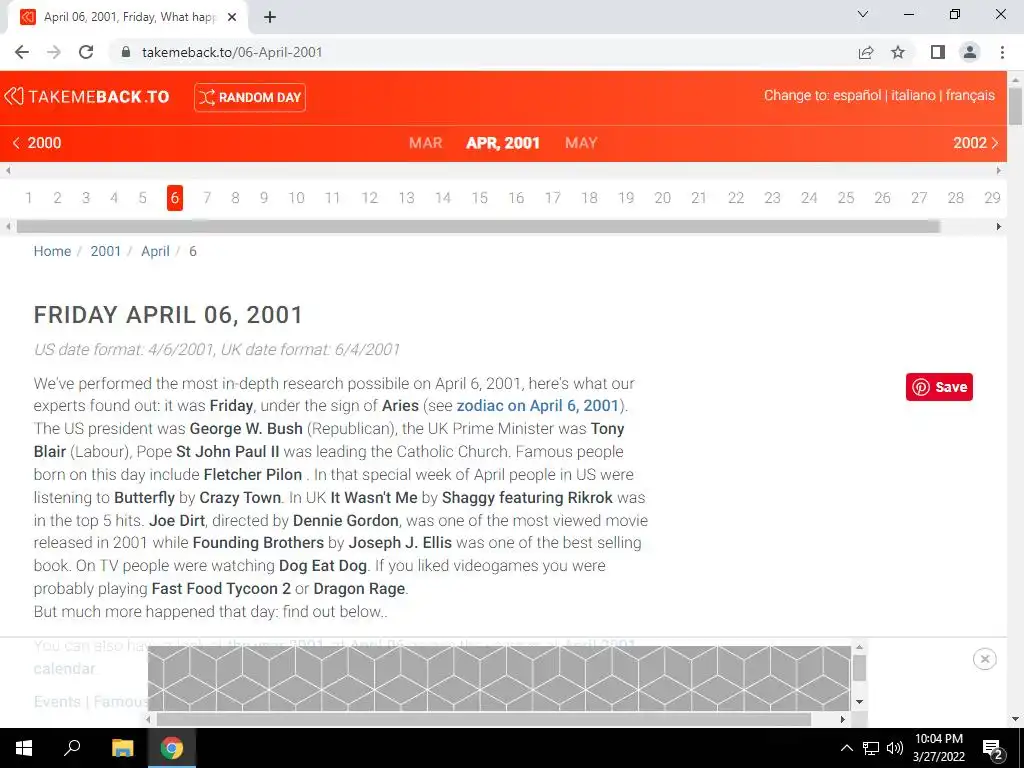1024x768 pixels.
Task: Open the Chrome three-dot menu
Action: pos(1002,52)
